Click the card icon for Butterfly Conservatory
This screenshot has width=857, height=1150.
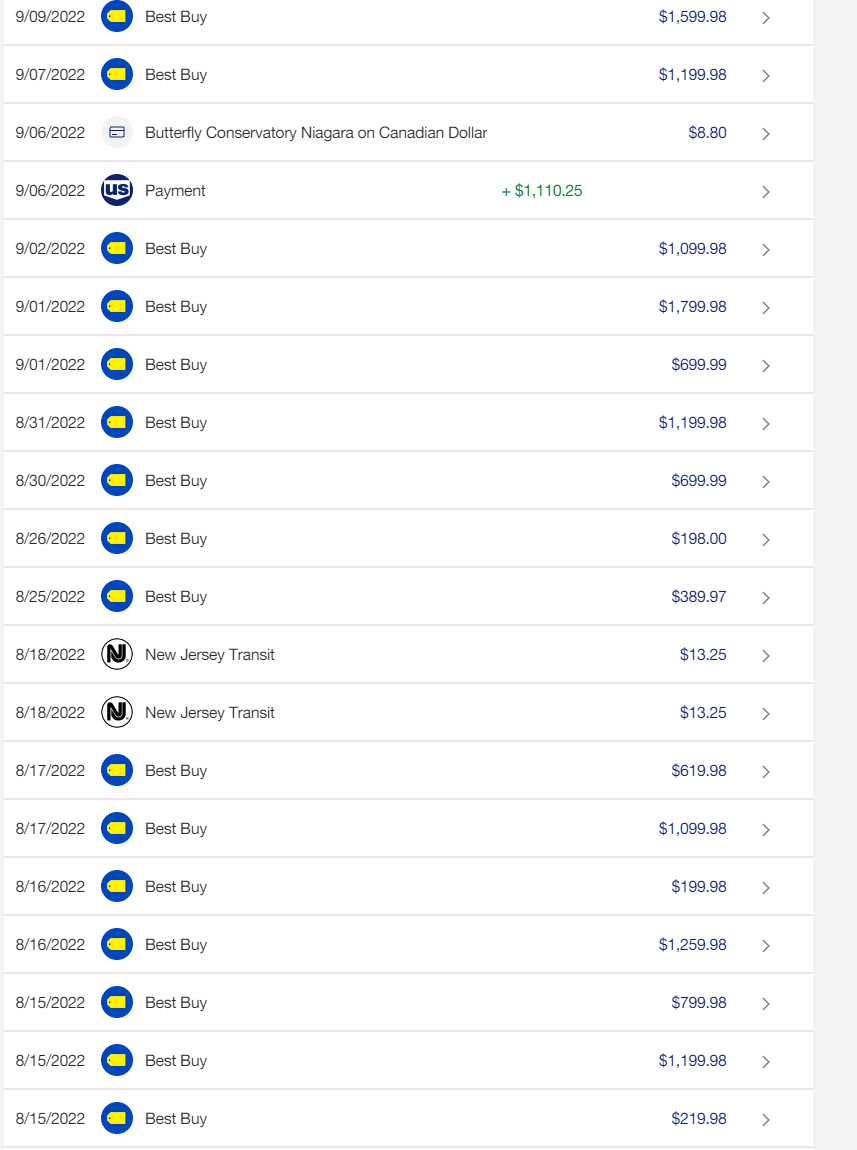click(117, 133)
